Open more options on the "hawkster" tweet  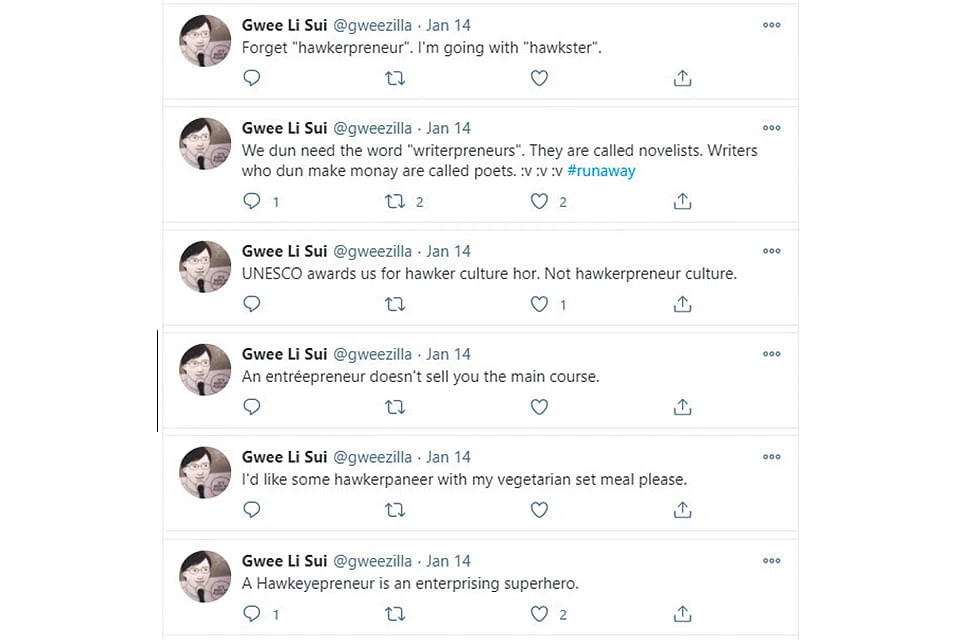pyautogui.click(x=771, y=25)
